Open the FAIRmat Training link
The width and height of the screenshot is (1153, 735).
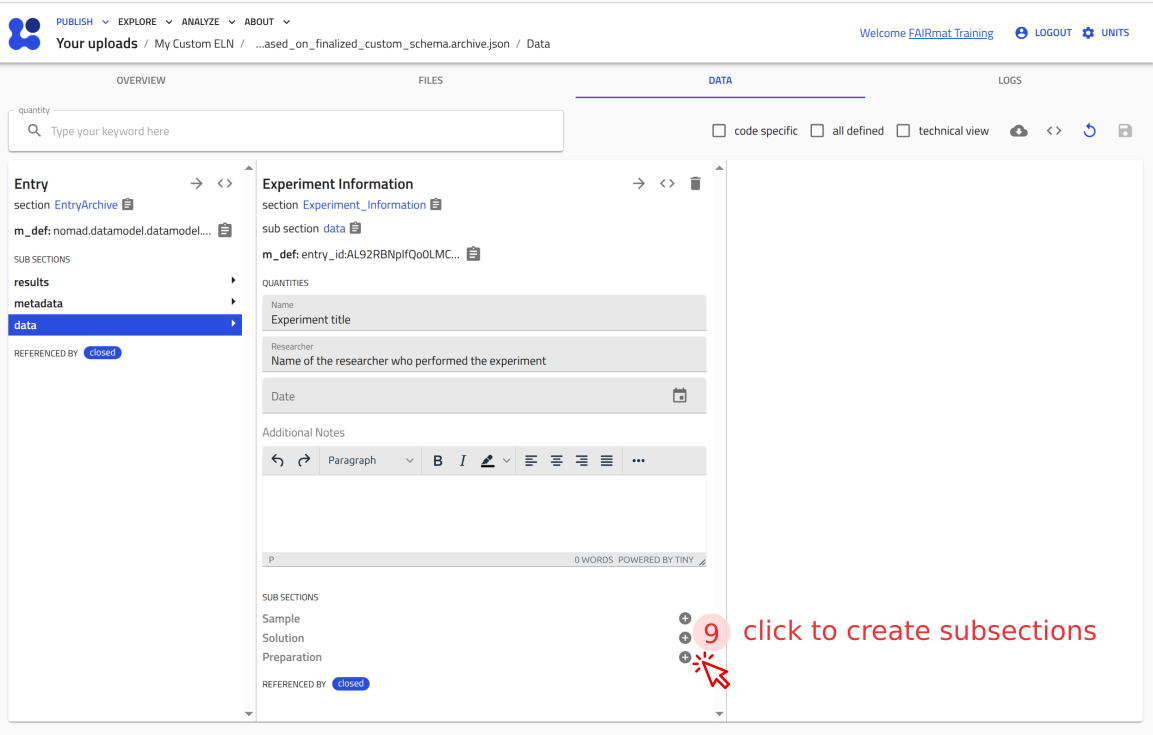point(950,33)
